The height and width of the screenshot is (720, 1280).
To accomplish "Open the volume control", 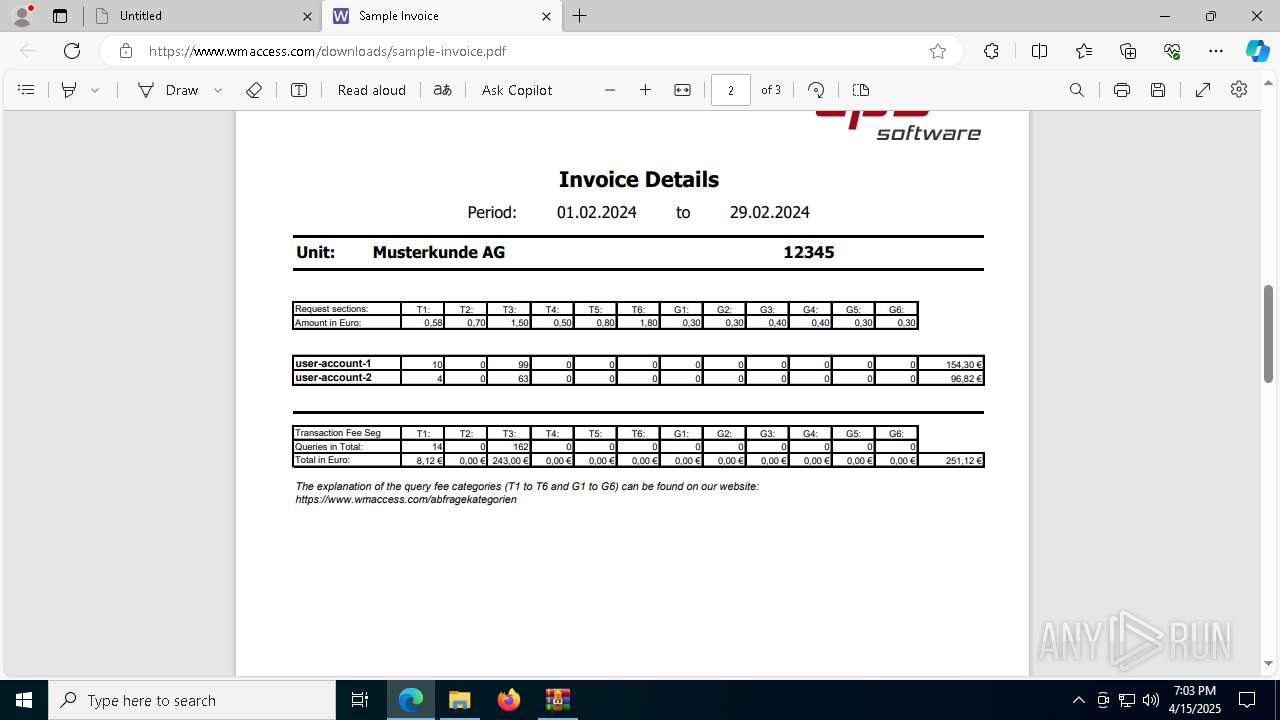I will click(1151, 700).
